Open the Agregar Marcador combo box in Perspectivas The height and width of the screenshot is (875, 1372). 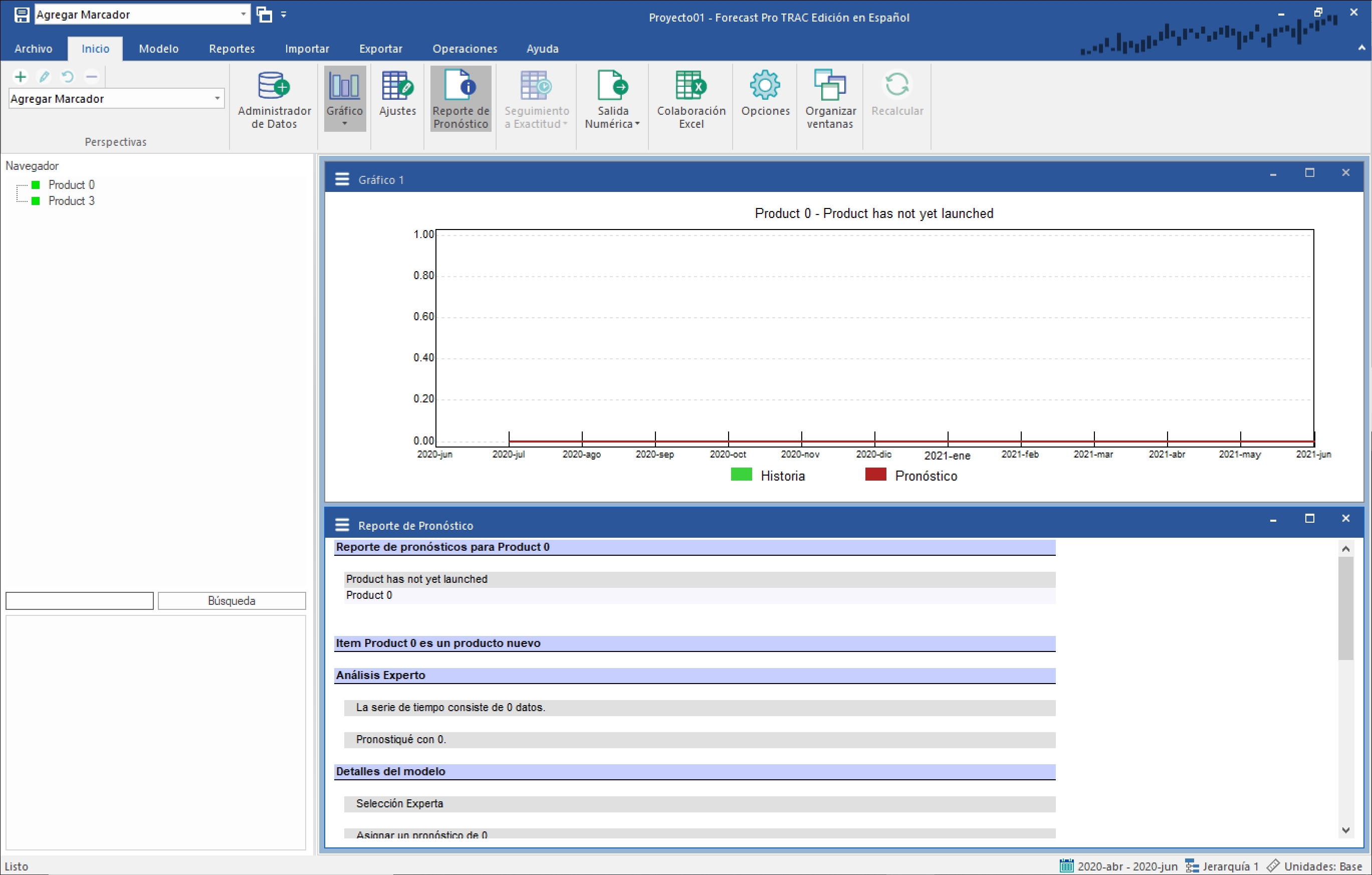click(x=216, y=99)
